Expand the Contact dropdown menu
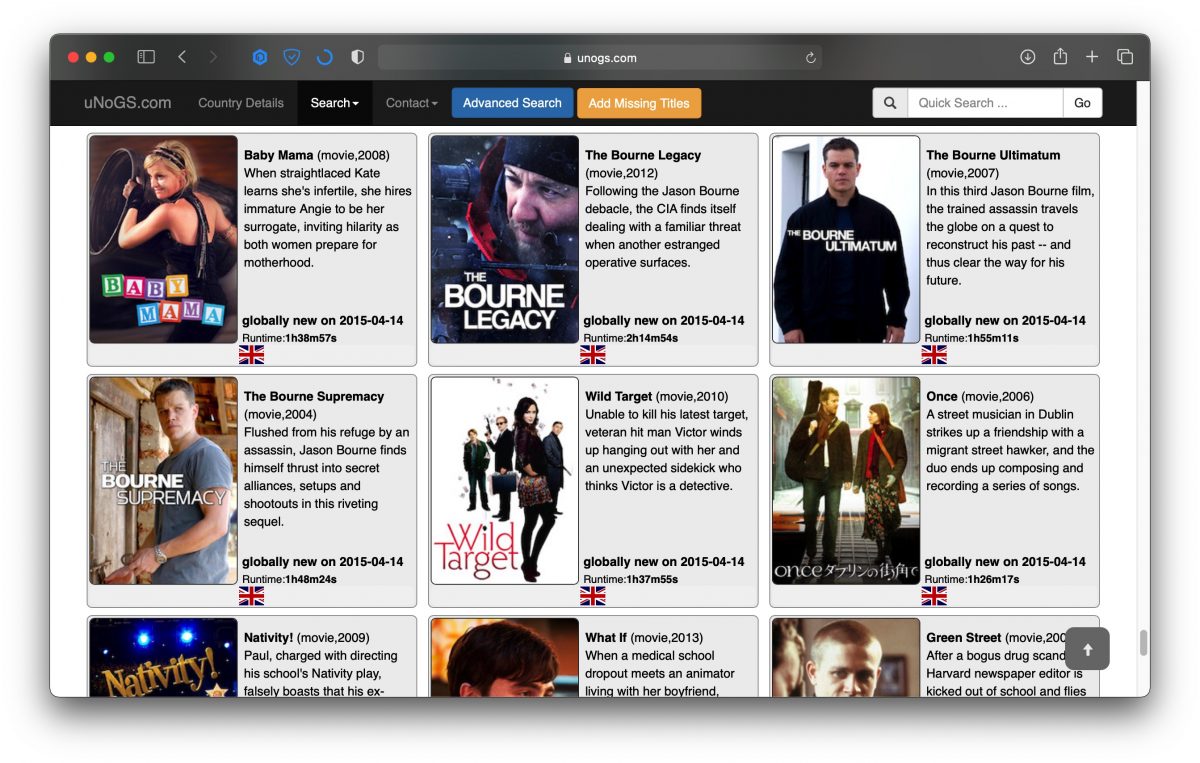1200x763 pixels. coord(412,103)
